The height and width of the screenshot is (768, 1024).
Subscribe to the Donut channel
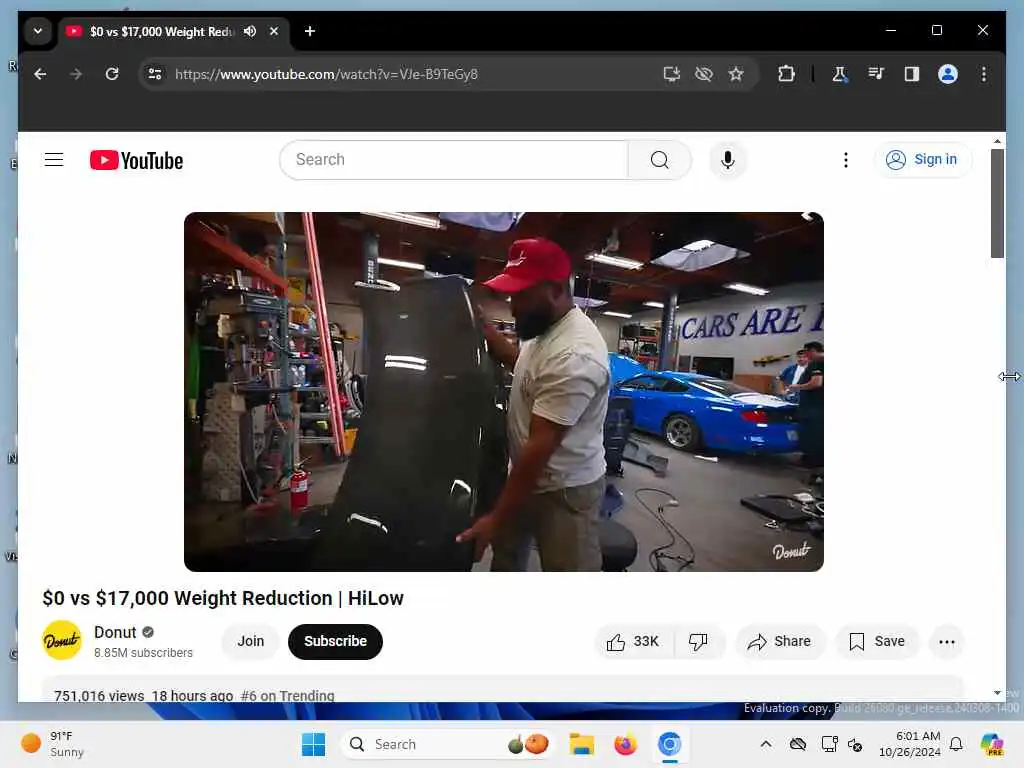tap(335, 641)
